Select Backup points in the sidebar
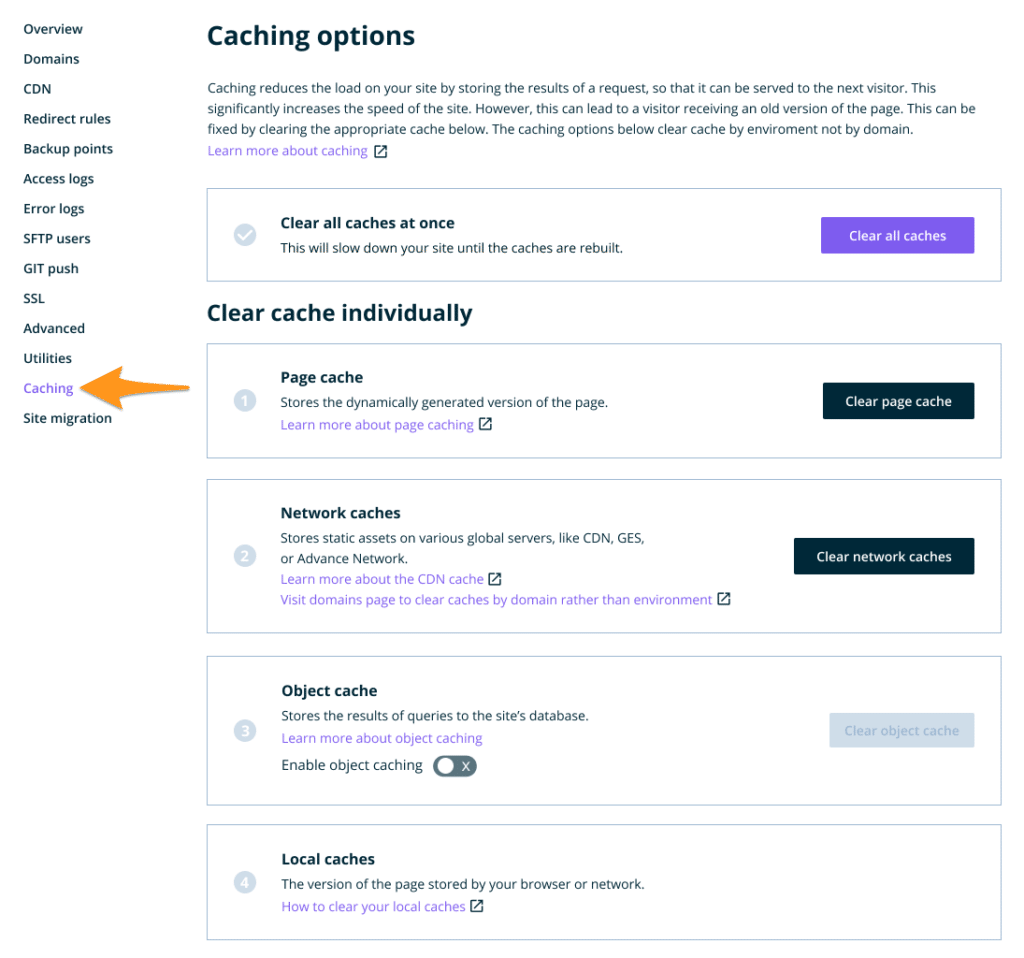Viewport: 1024px width, 958px height. tap(68, 149)
